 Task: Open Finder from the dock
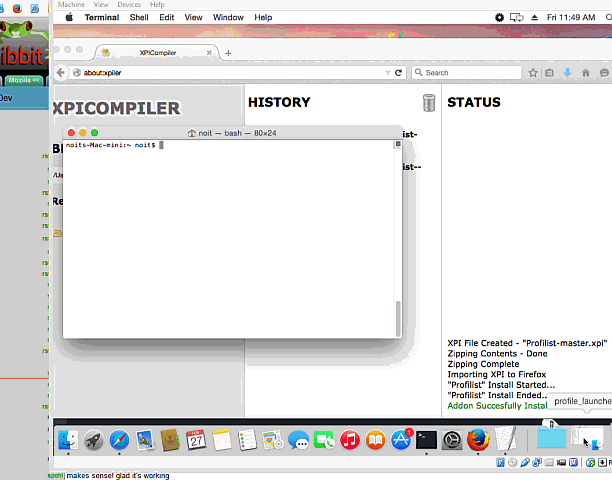(68, 440)
